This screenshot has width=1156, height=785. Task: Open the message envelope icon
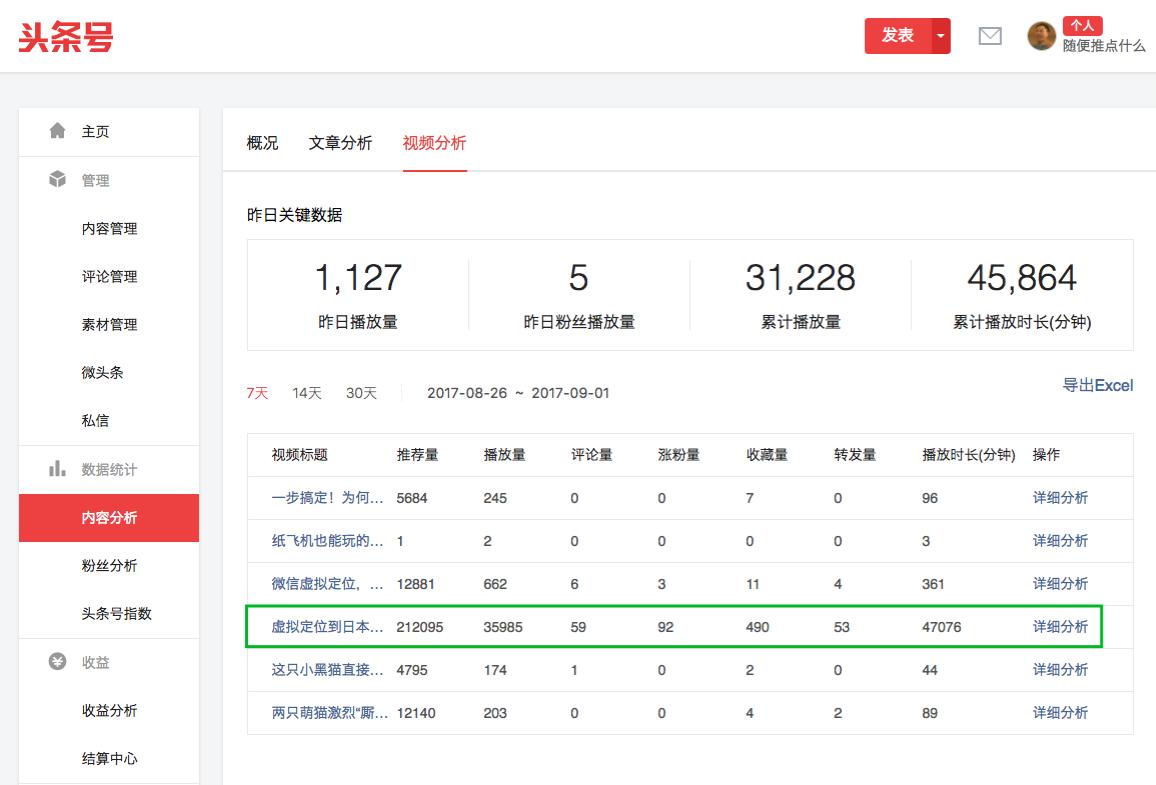(990, 35)
